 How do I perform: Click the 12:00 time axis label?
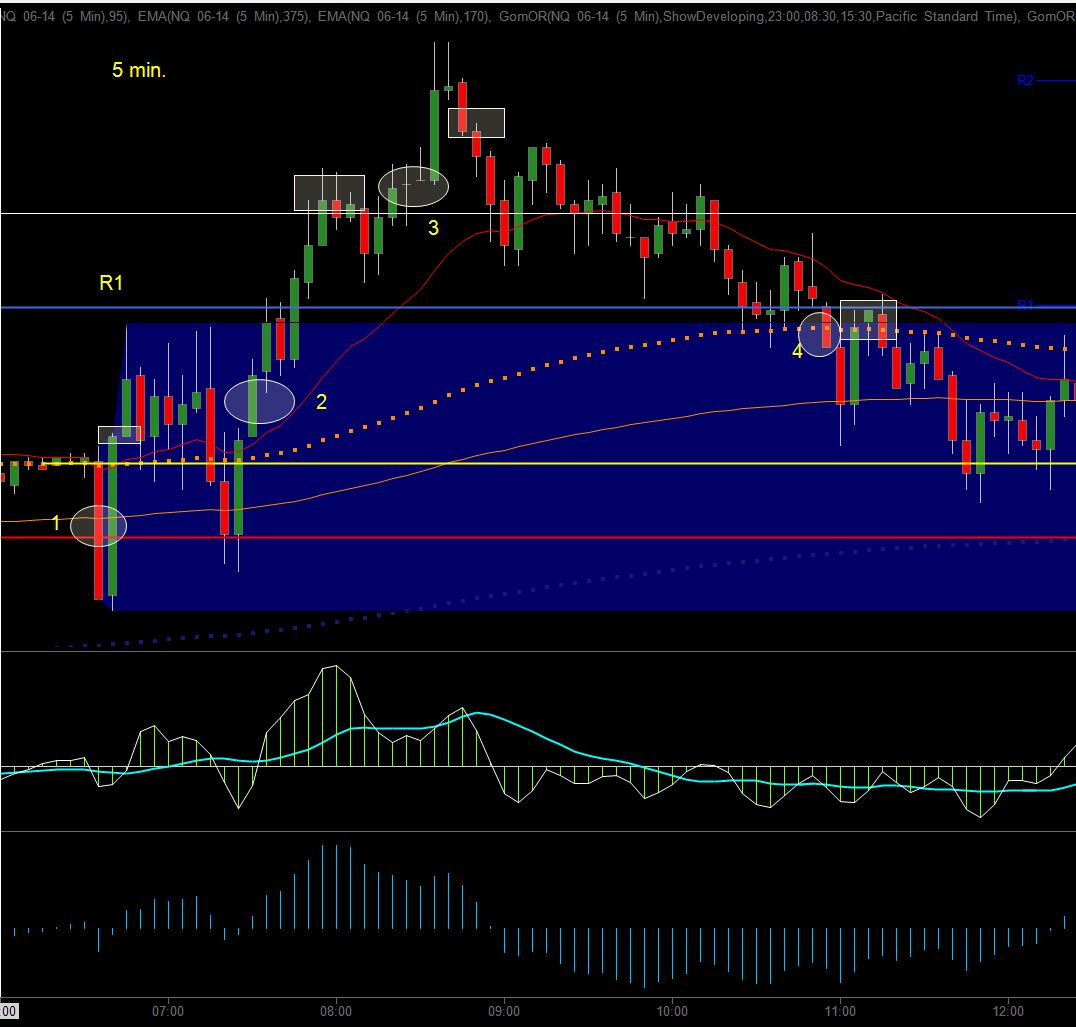1008,1011
